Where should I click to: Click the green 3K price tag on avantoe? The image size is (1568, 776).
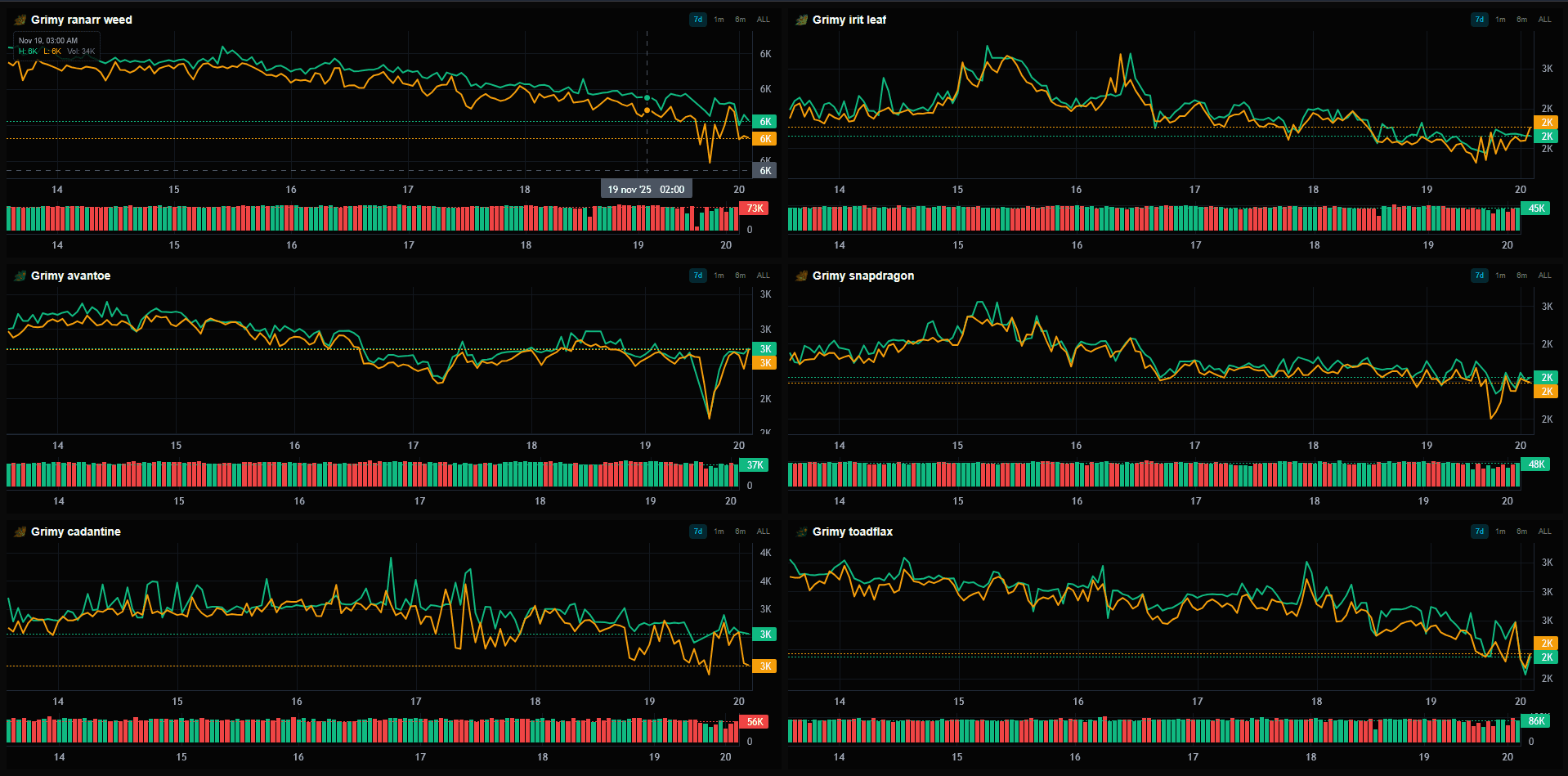click(x=763, y=348)
